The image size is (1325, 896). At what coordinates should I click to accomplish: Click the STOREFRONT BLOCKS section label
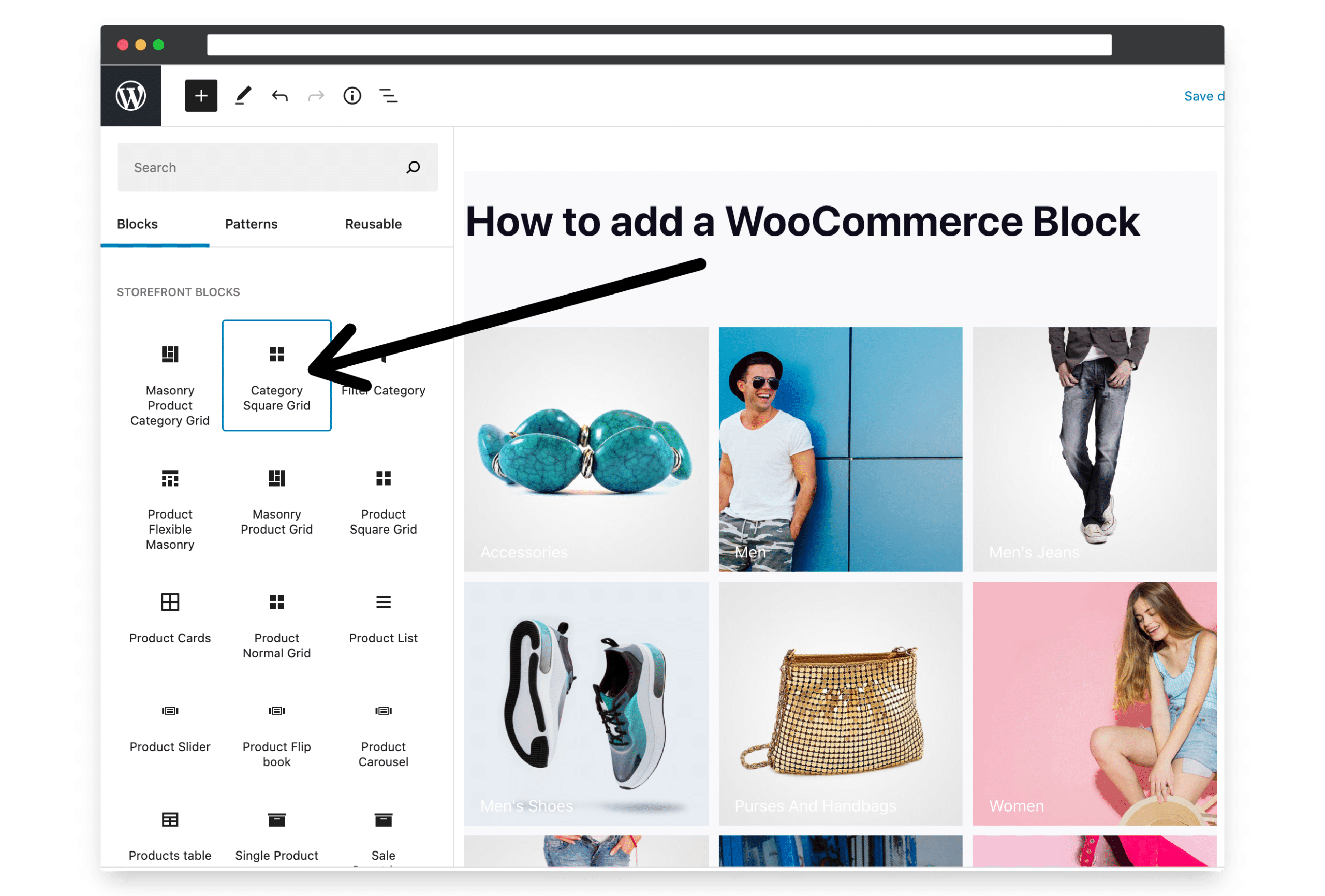click(x=179, y=292)
